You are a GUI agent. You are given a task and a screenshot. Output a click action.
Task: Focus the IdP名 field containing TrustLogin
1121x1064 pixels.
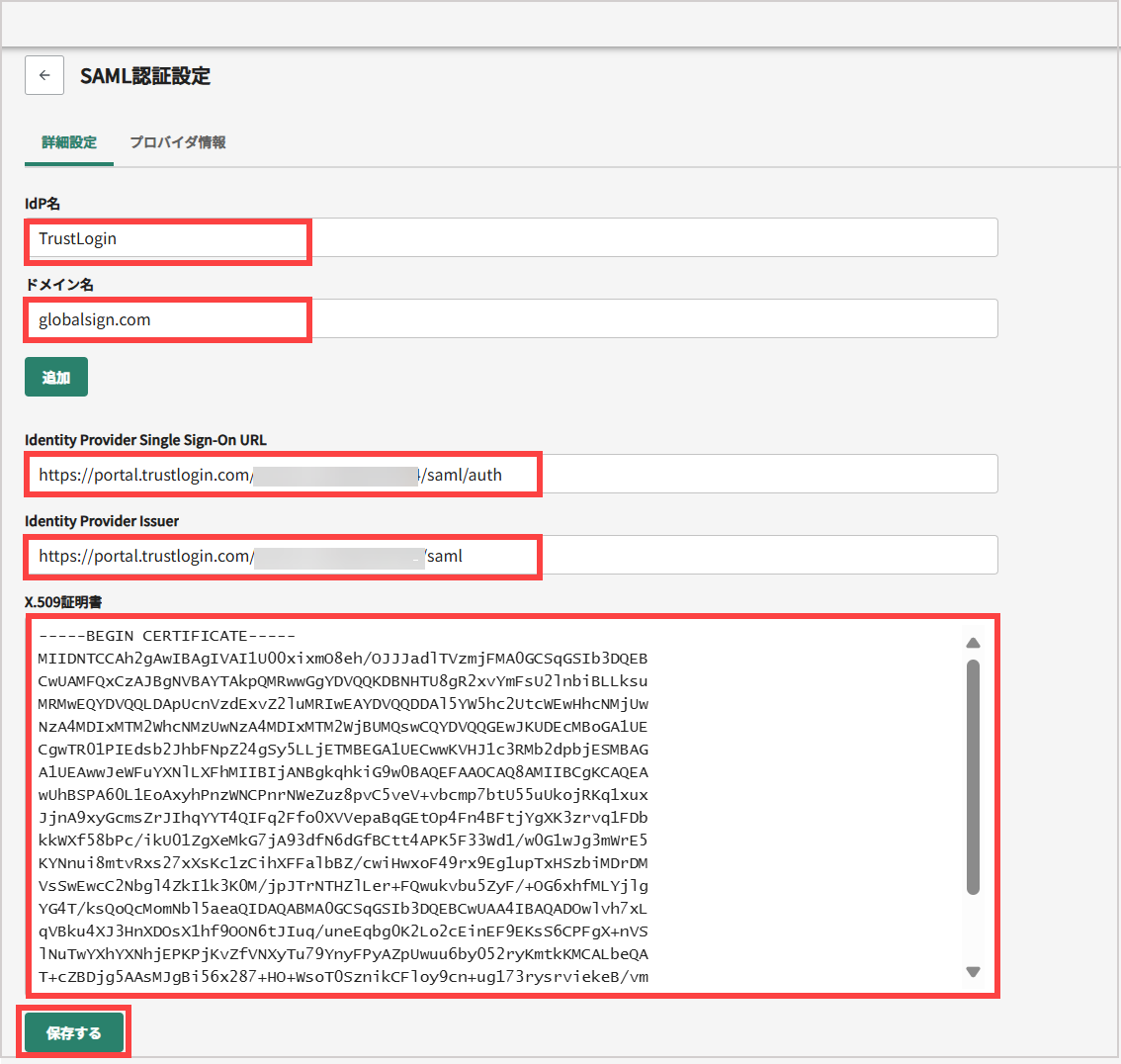click(511, 238)
